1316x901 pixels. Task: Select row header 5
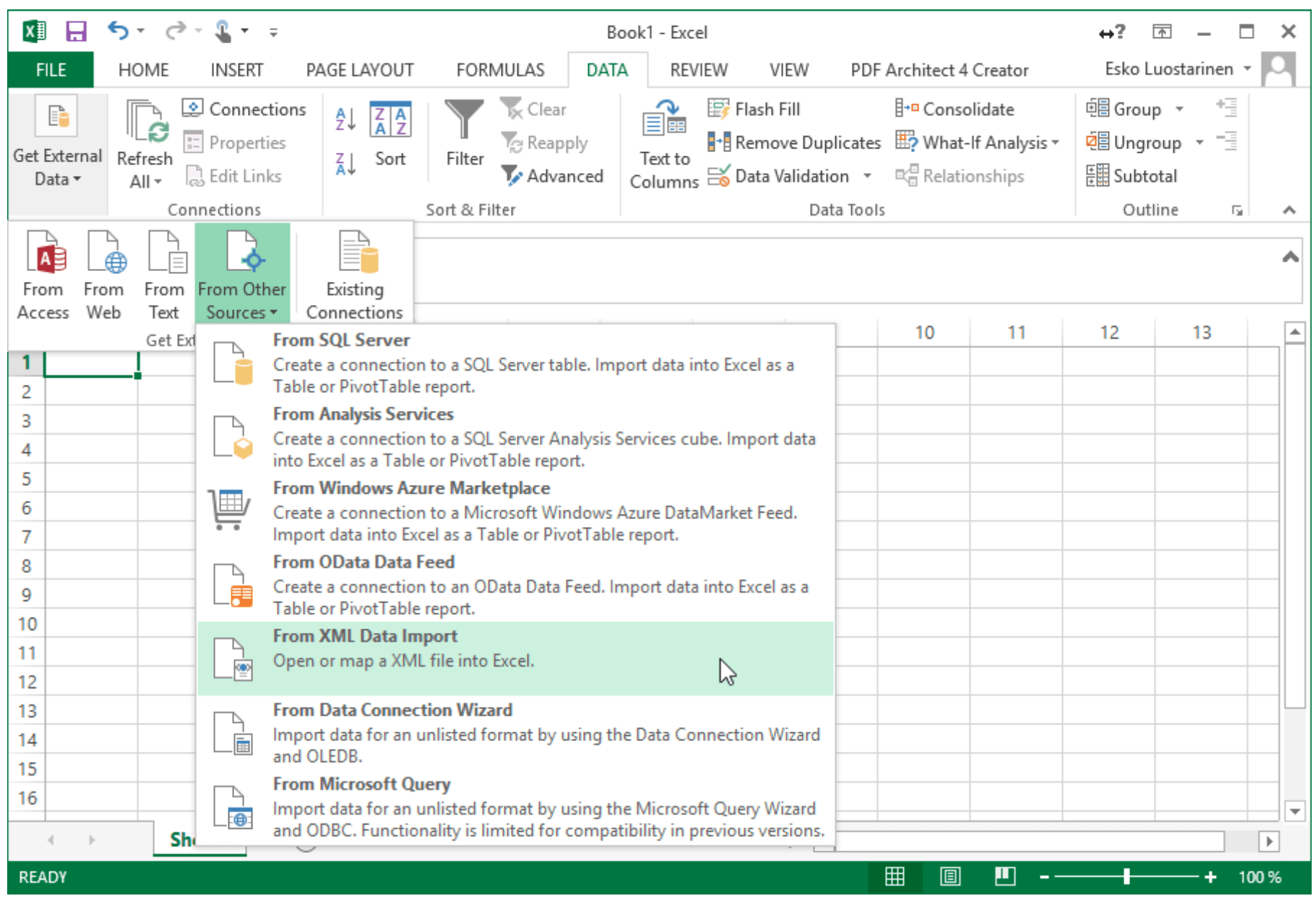[x=26, y=479]
